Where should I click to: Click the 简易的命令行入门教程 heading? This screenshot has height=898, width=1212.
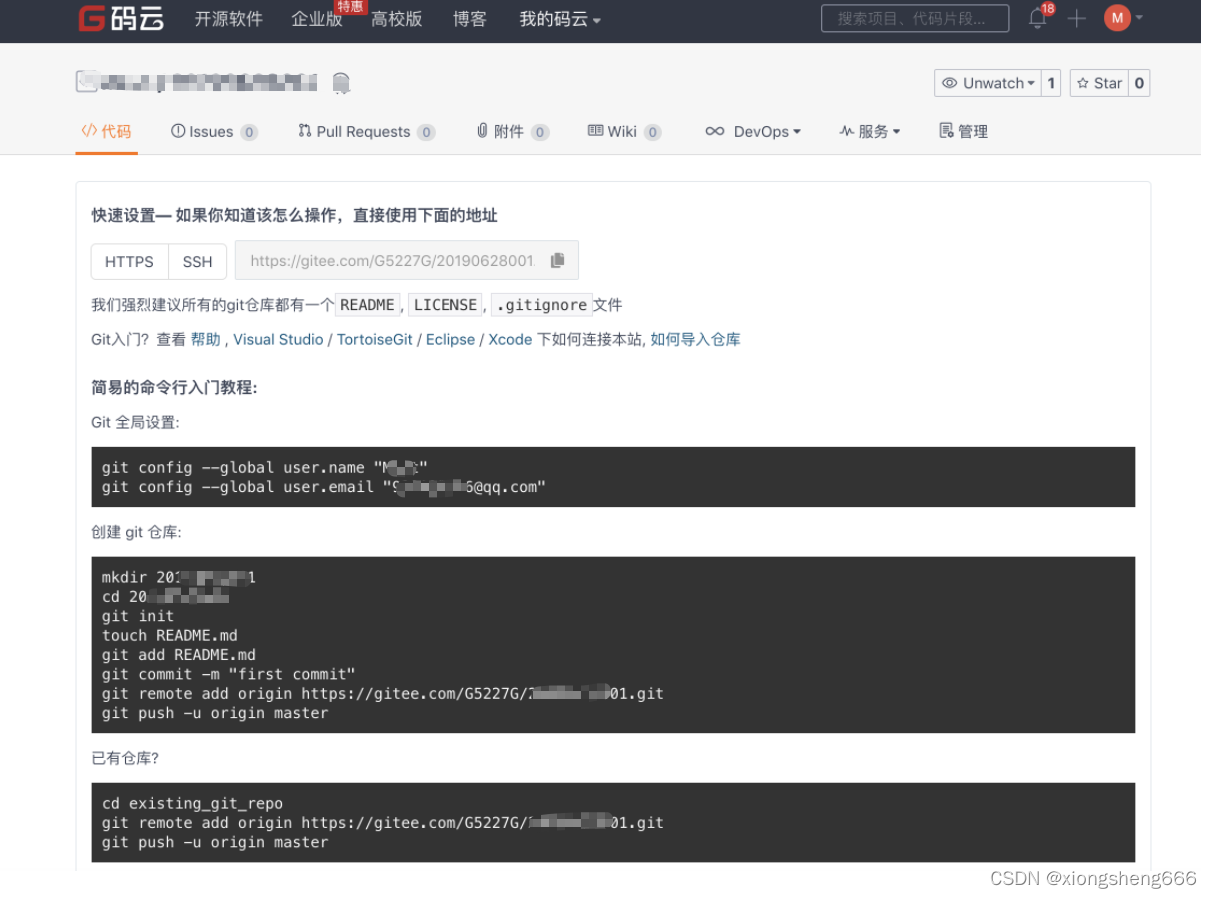point(174,387)
